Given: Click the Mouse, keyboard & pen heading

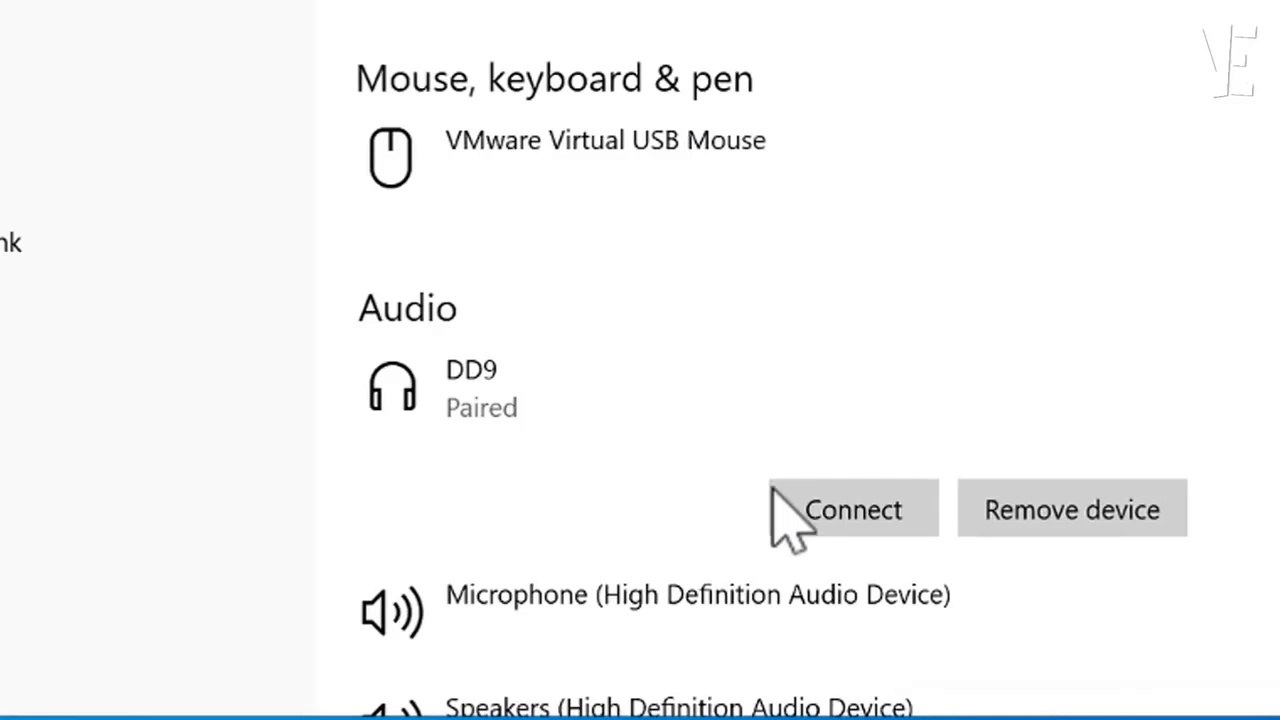Looking at the screenshot, I should 554,79.
